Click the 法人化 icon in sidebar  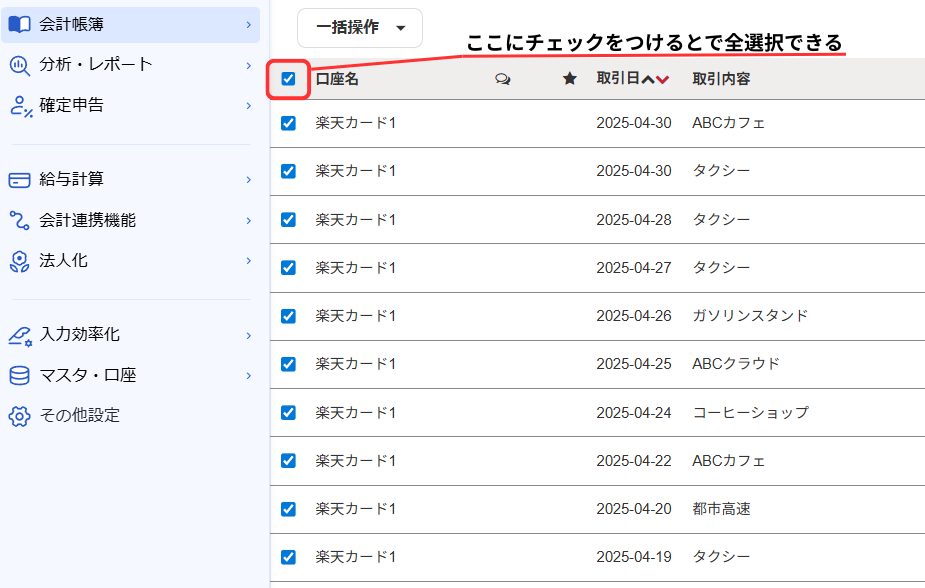pyautogui.click(x=19, y=261)
